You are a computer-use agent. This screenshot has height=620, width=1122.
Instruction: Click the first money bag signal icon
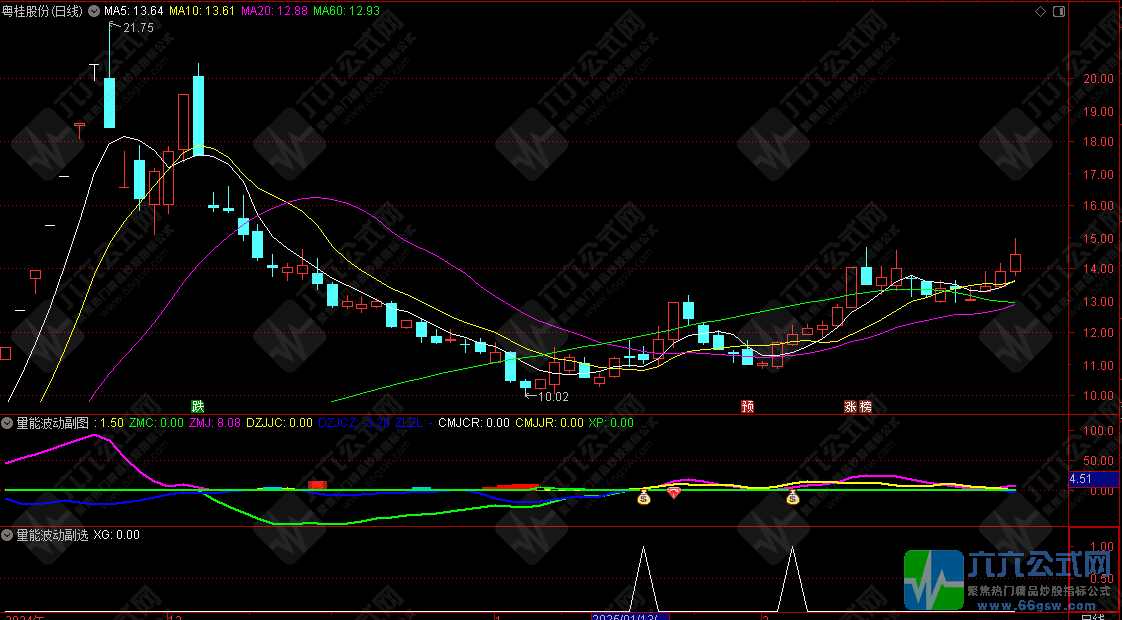644,497
